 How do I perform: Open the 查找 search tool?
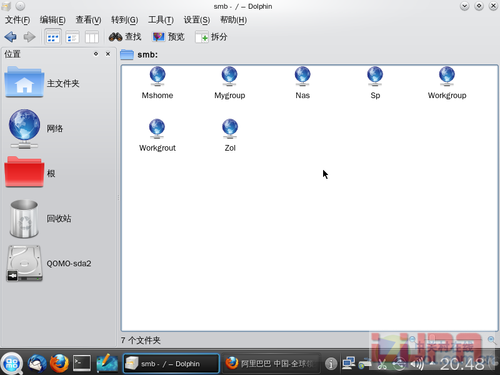(125, 37)
